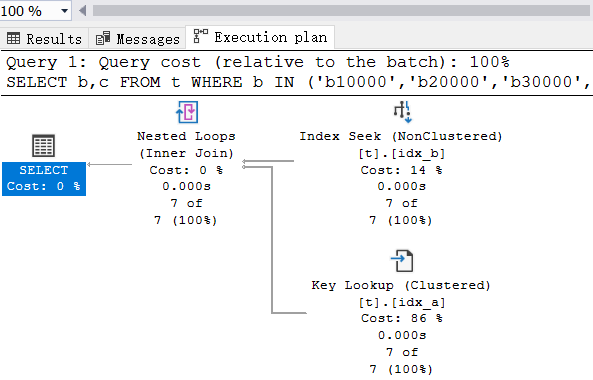Click the scroll left arrow
This screenshot has height=380, width=593.
coord(83,11)
